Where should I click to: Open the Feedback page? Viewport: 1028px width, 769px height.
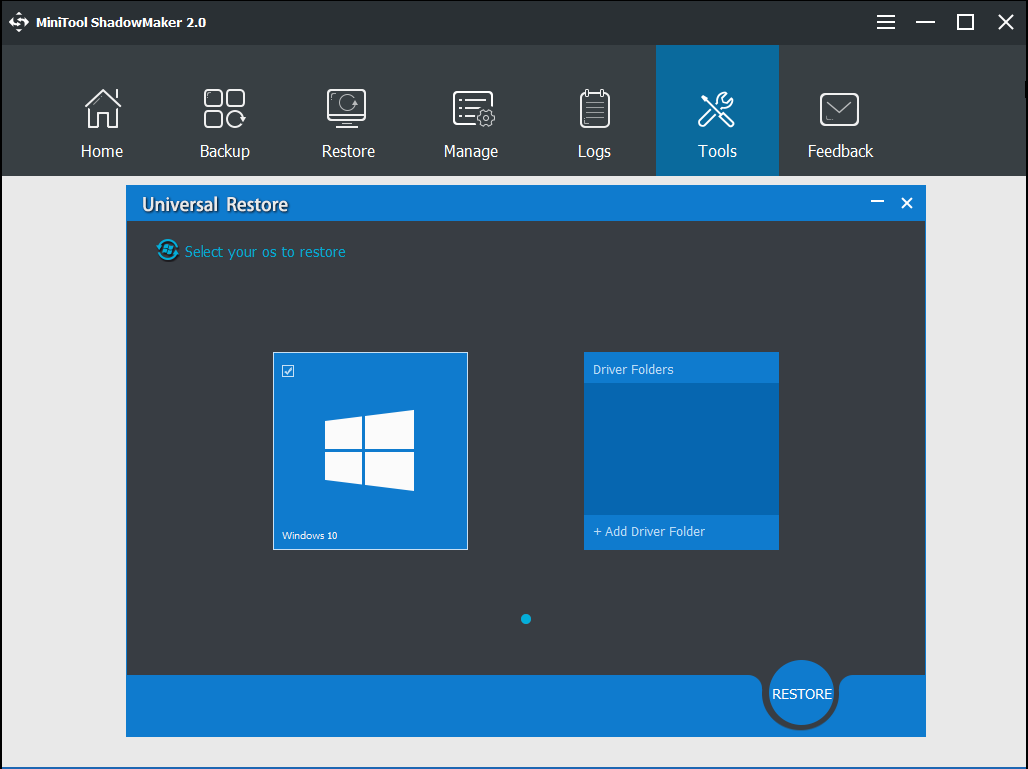(x=840, y=123)
